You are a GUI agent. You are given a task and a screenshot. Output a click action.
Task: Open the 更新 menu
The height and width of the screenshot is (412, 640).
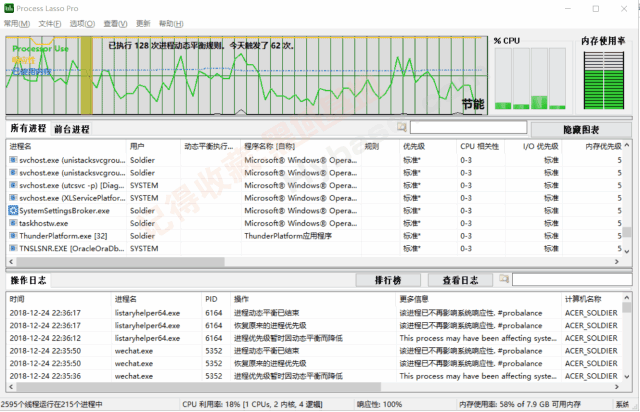click(143, 24)
